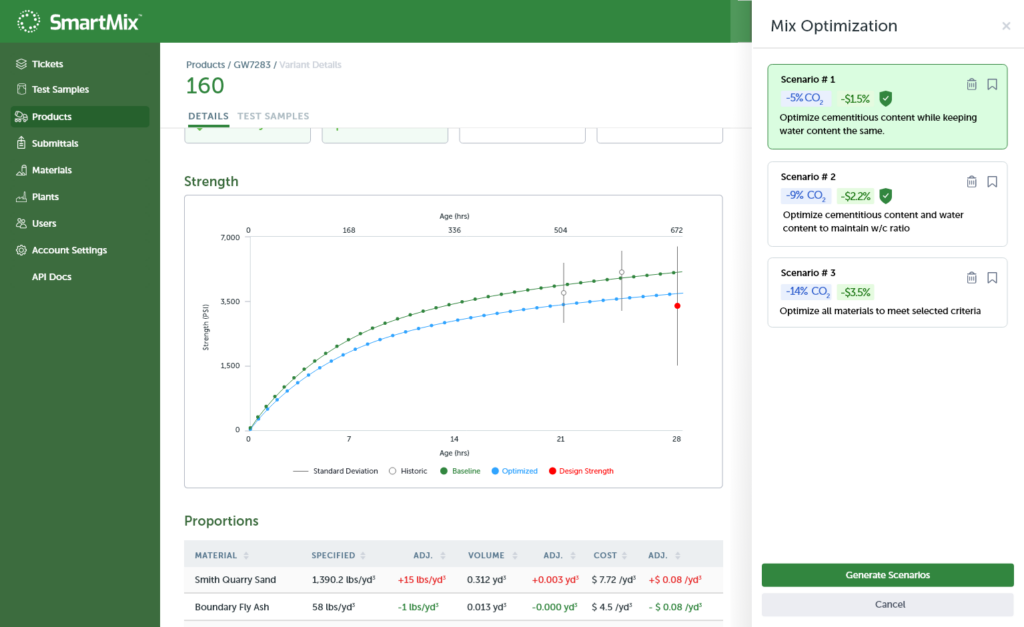Select the Users sidebar icon

pos(21,223)
